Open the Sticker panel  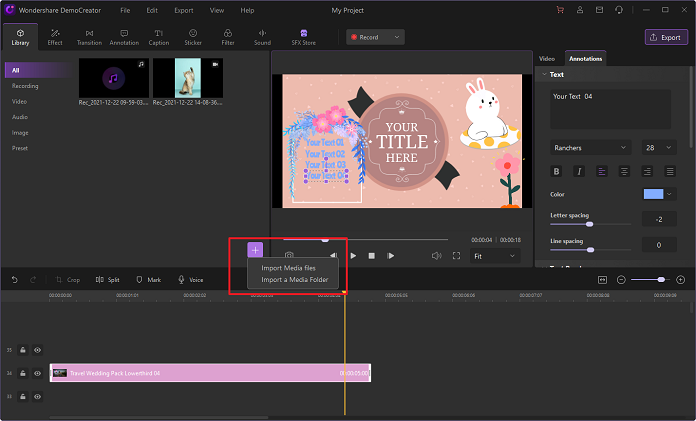193,37
